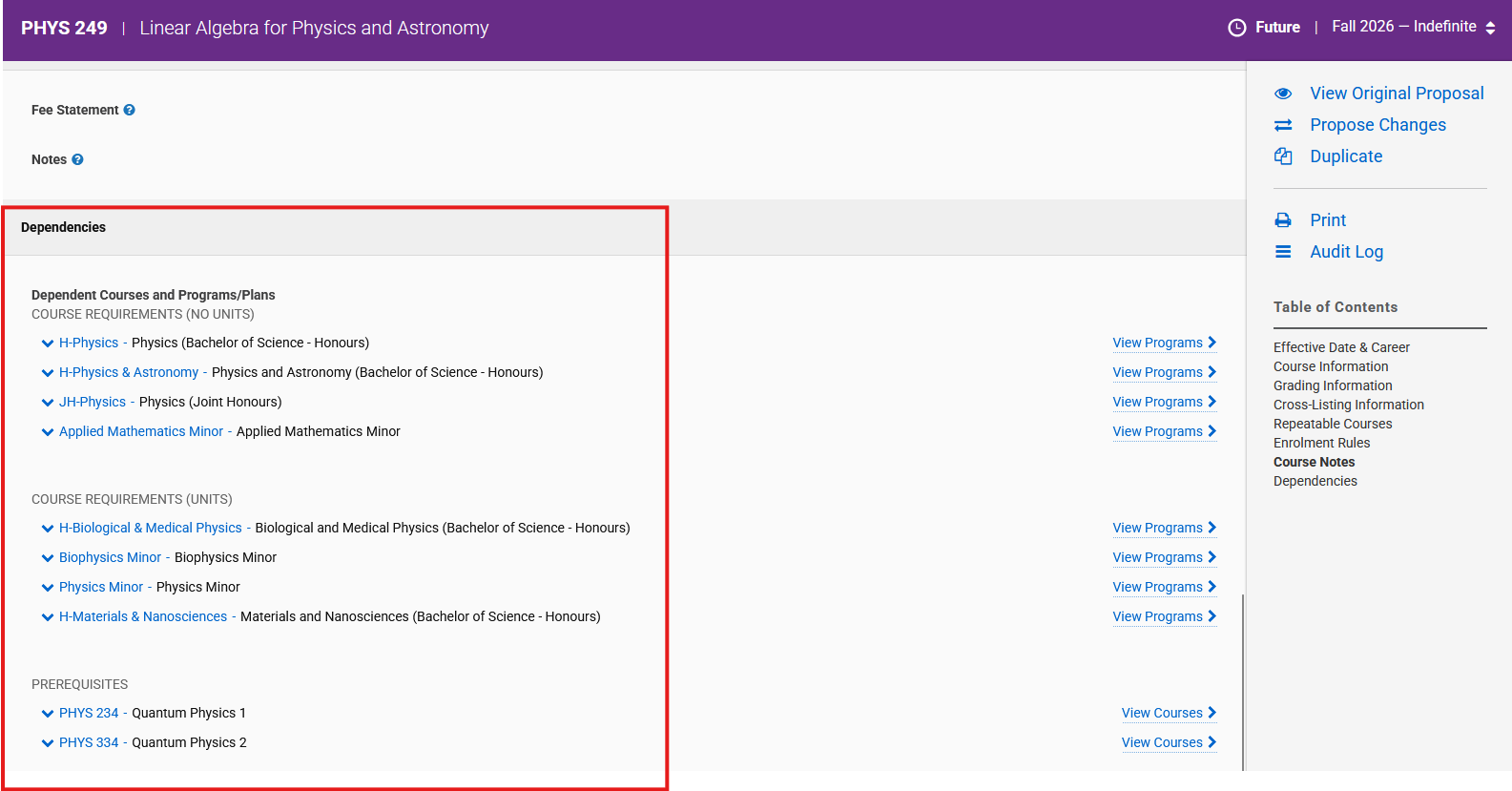Expand the Applied Mathematics Minor chevron
The image size is (1512, 791).
pos(48,432)
